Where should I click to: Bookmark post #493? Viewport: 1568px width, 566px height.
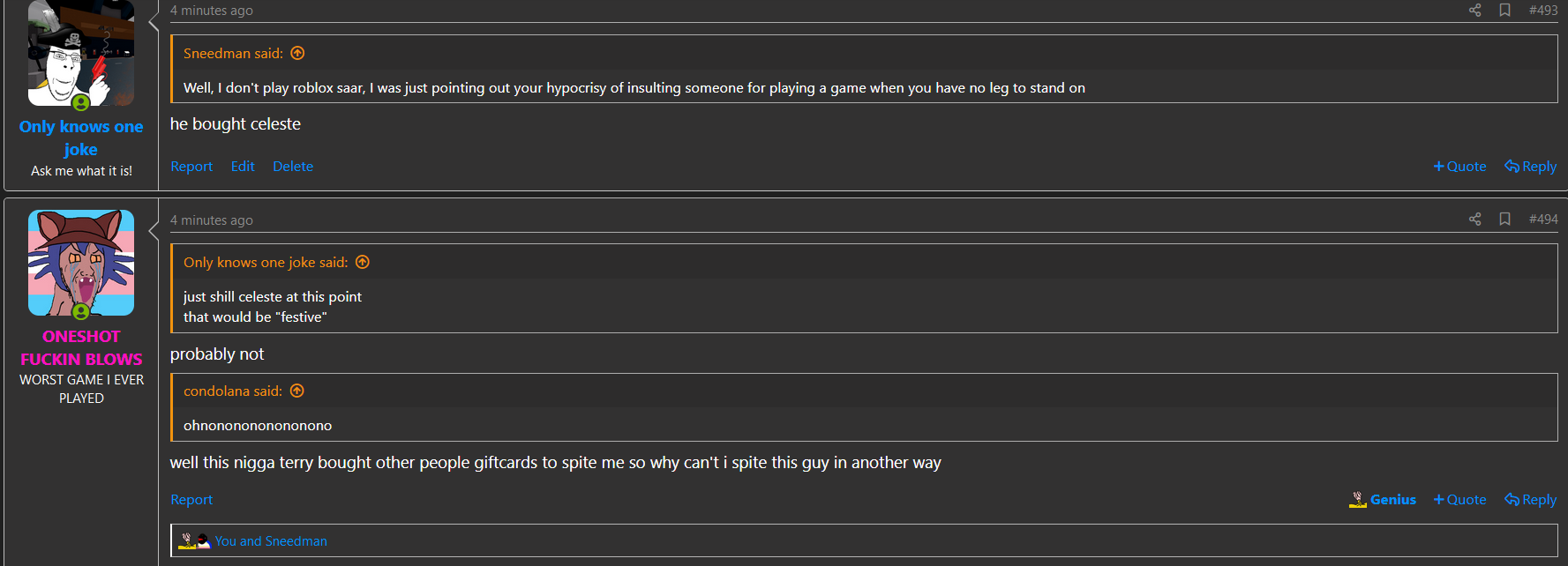pos(1504,10)
